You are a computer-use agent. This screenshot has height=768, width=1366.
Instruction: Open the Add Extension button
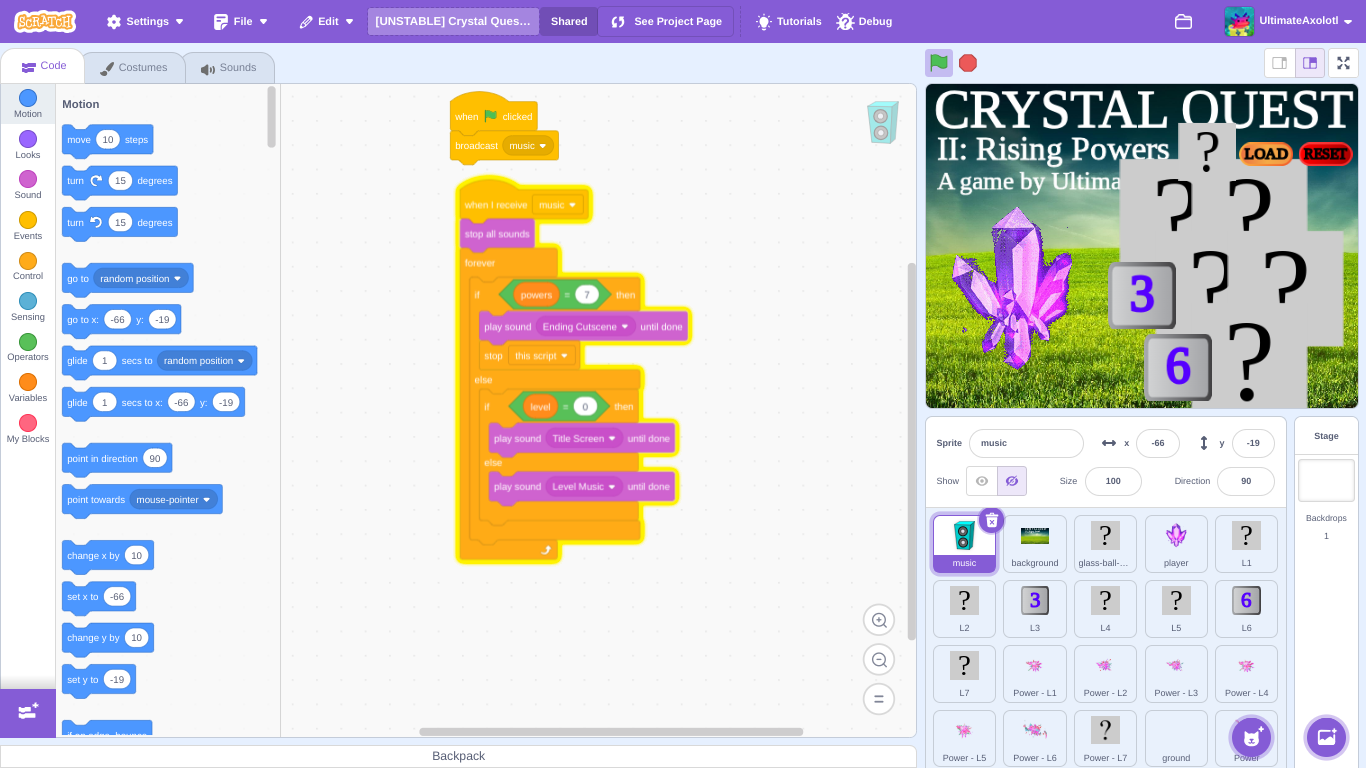tap(28, 712)
